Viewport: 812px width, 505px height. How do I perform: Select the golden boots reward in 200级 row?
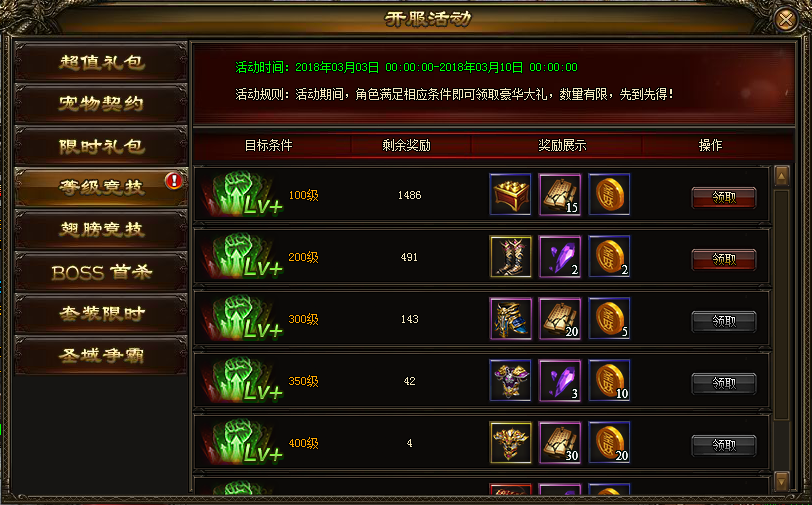click(x=510, y=257)
